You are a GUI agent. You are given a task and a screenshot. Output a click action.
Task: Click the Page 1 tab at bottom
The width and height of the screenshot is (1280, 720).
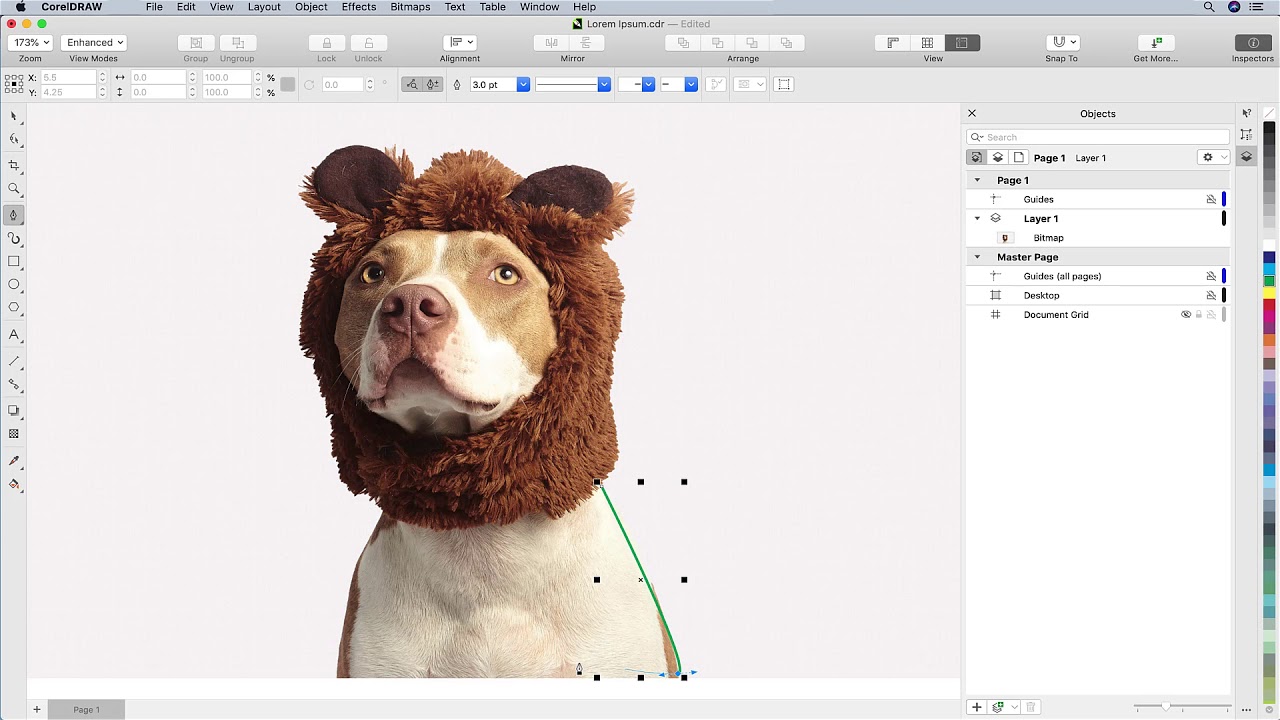[86, 710]
